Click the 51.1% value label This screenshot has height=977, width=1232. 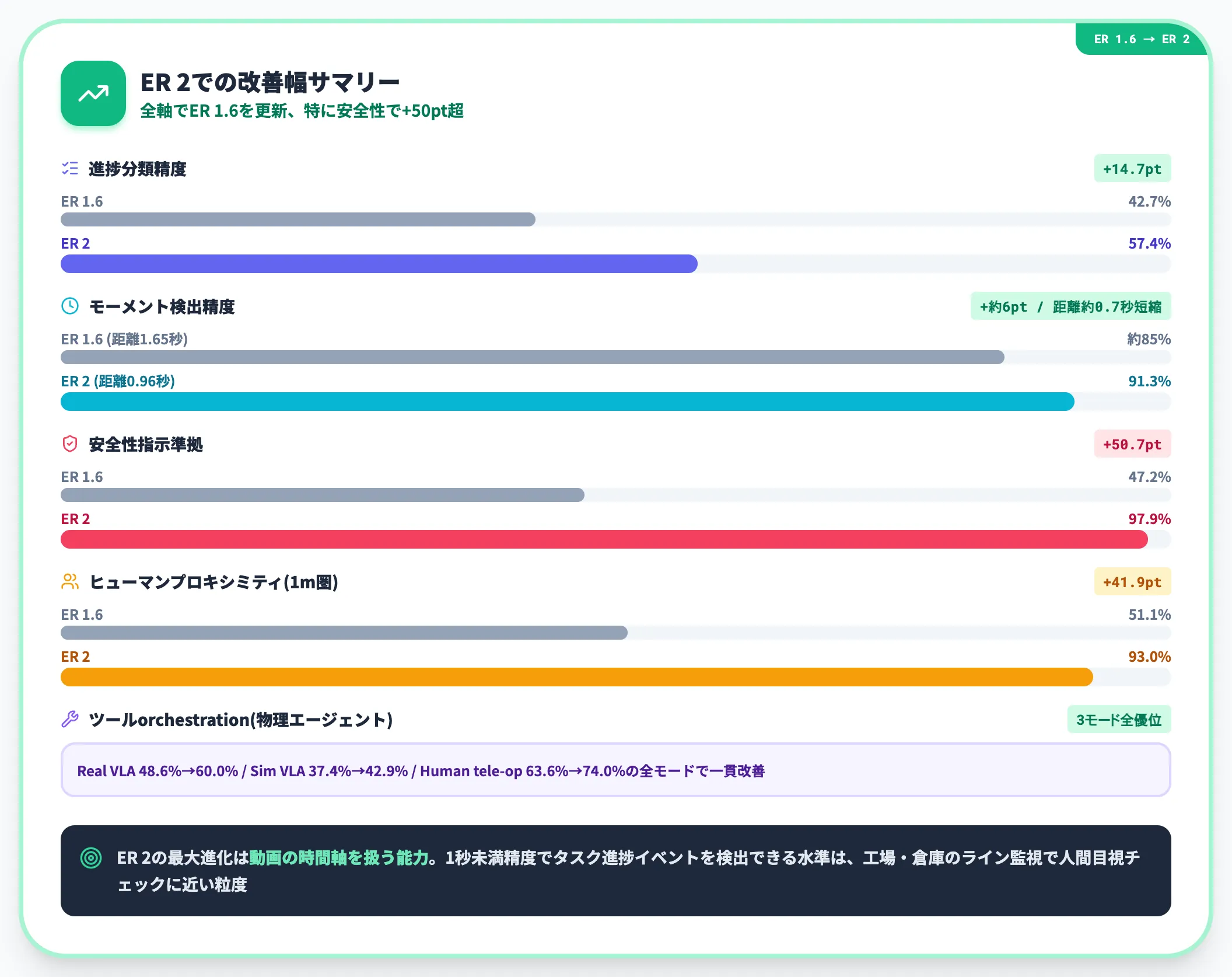coord(1149,615)
